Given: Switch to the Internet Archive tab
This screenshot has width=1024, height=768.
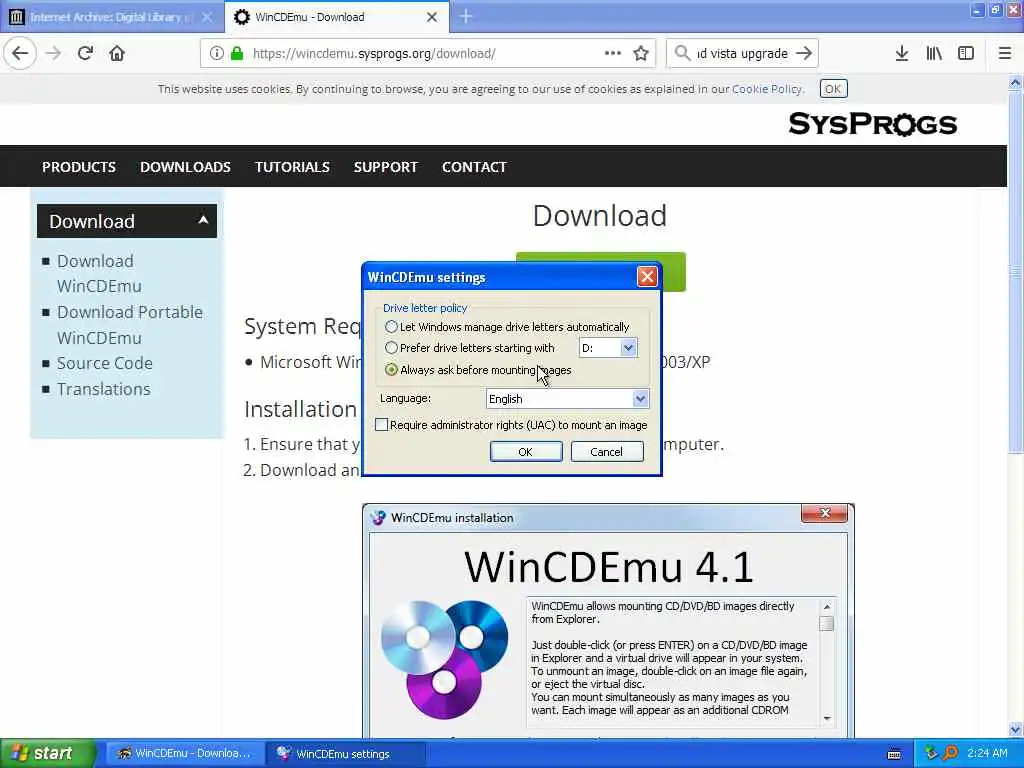Looking at the screenshot, I should pyautogui.click(x=112, y=17).
